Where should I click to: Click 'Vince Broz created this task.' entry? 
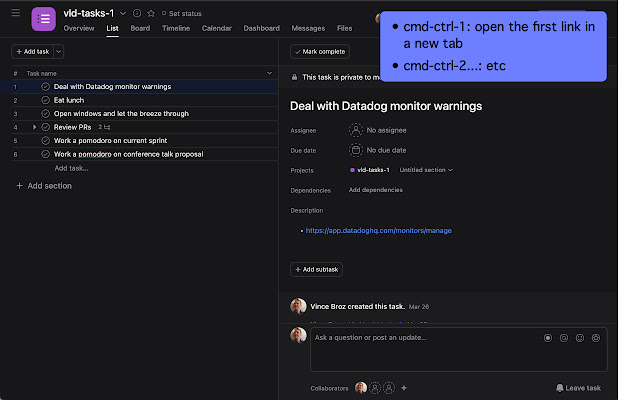tap(358, 306)
